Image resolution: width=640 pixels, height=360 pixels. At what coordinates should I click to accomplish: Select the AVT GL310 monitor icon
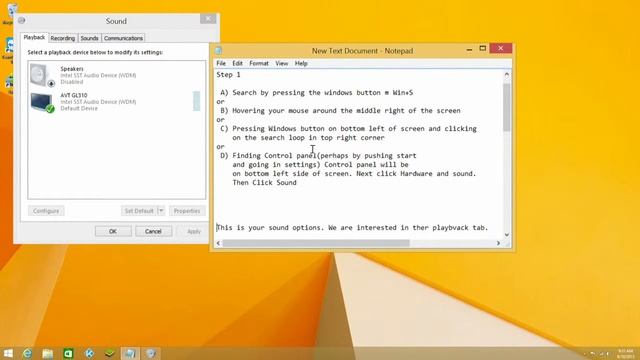coord(42,102)
